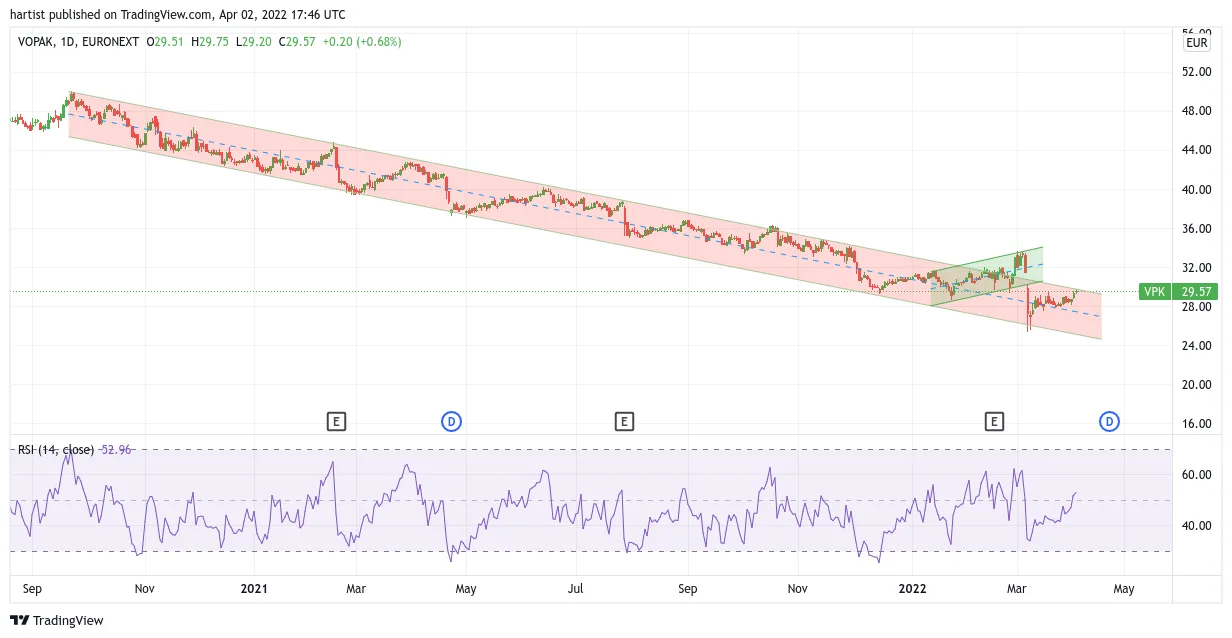
Task: Click the dividend D marker near May 2021
Action: coord(452,422)
